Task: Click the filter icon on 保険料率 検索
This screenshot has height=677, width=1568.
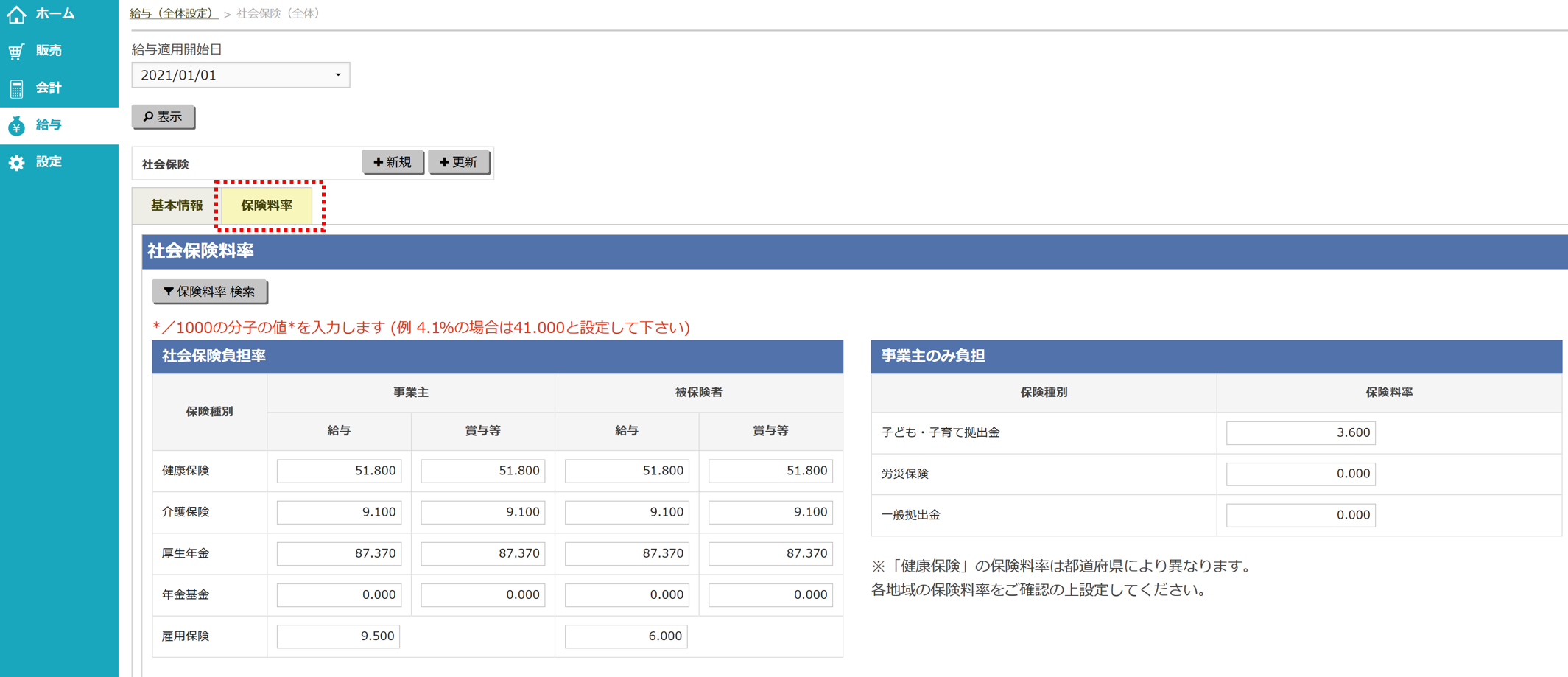Action: pyautogui.click(x=168, y=291)
